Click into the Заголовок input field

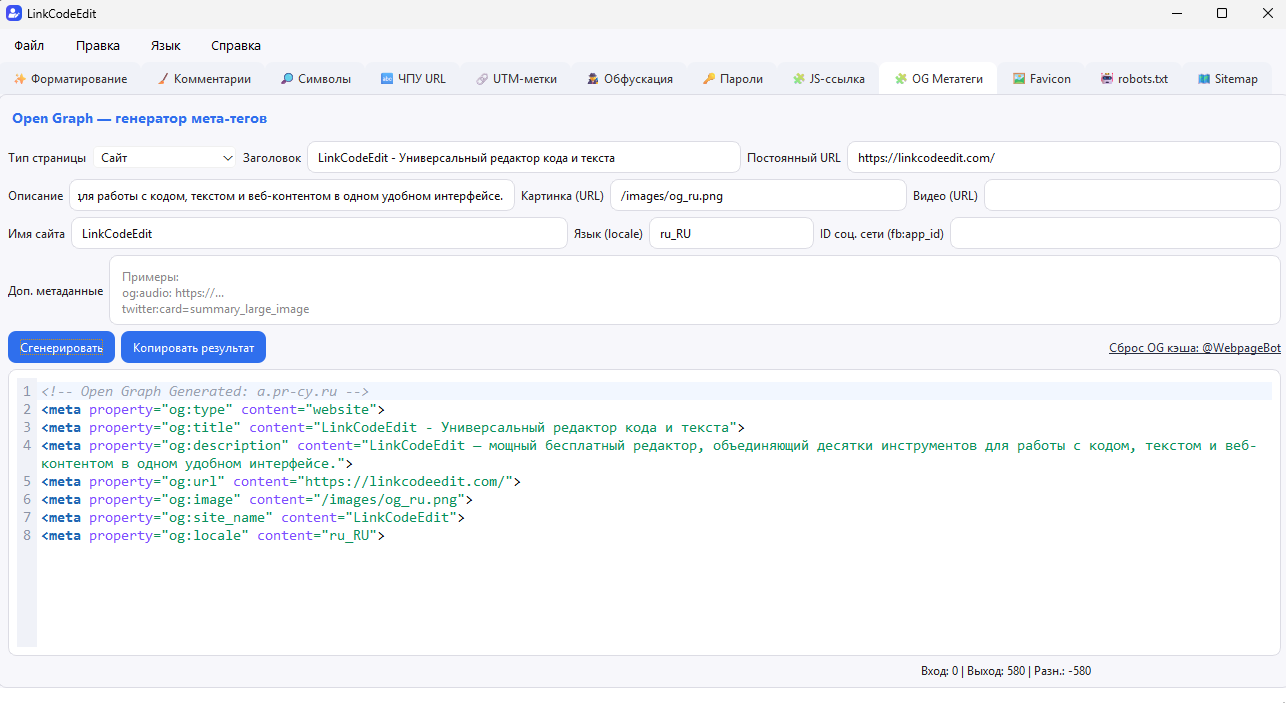[x=524, y=157]
